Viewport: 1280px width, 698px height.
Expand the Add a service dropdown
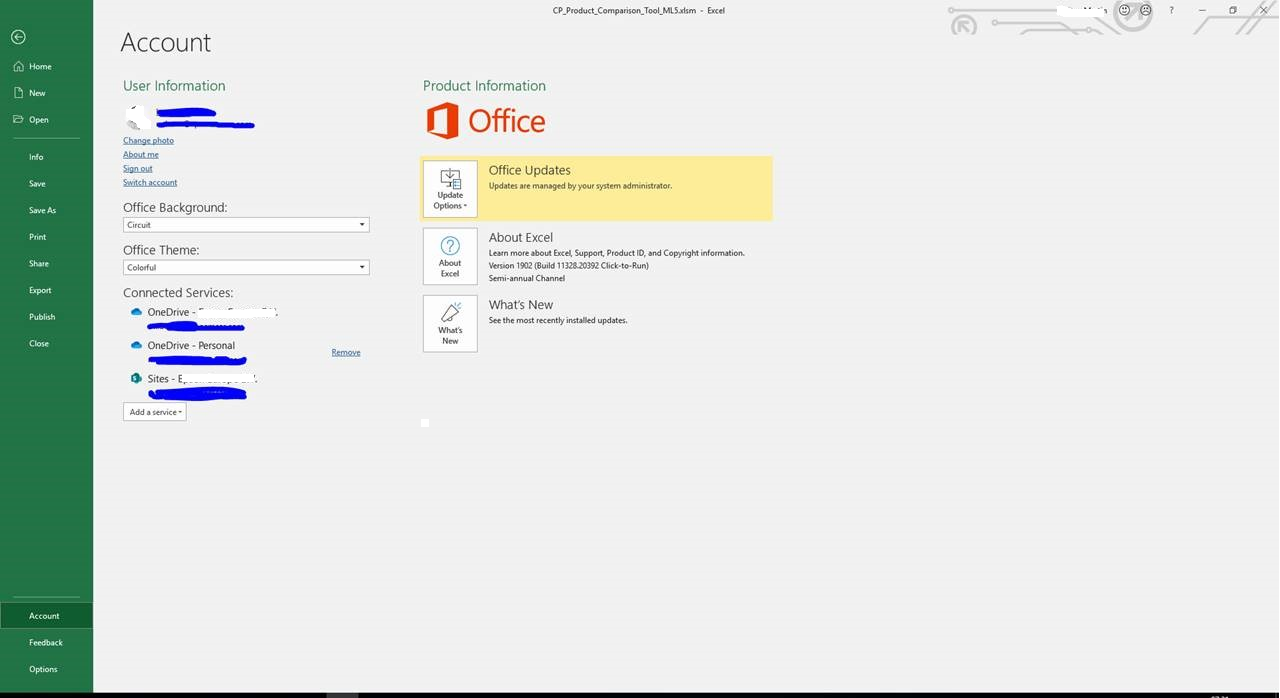155,412
